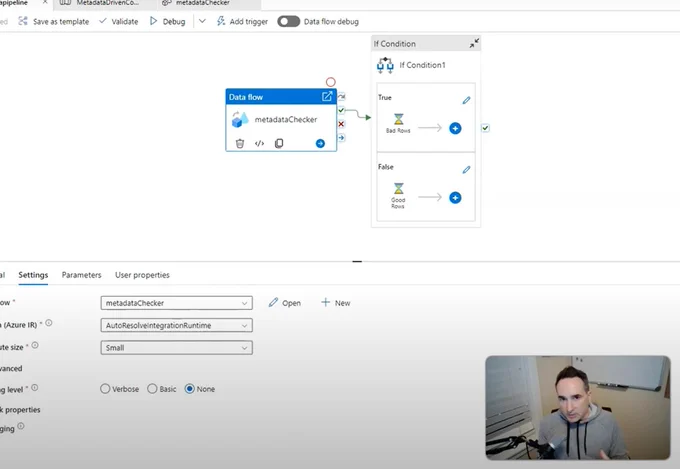
Task: Close the pipeline editor tab
Action: click(x=45, y=3)
